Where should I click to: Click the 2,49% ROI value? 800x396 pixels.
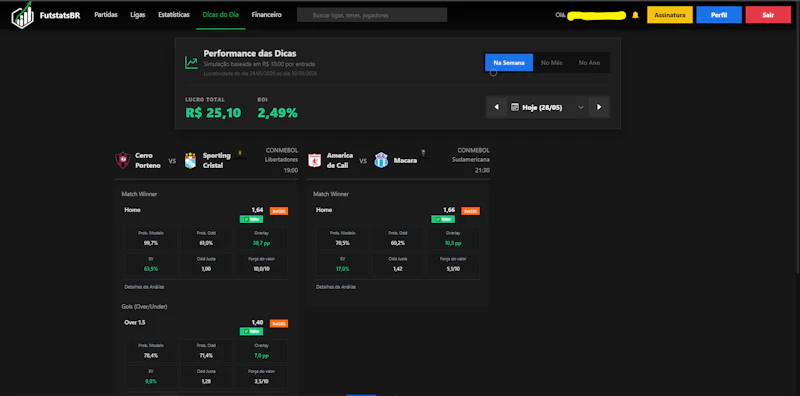click(x=278, y=113)
